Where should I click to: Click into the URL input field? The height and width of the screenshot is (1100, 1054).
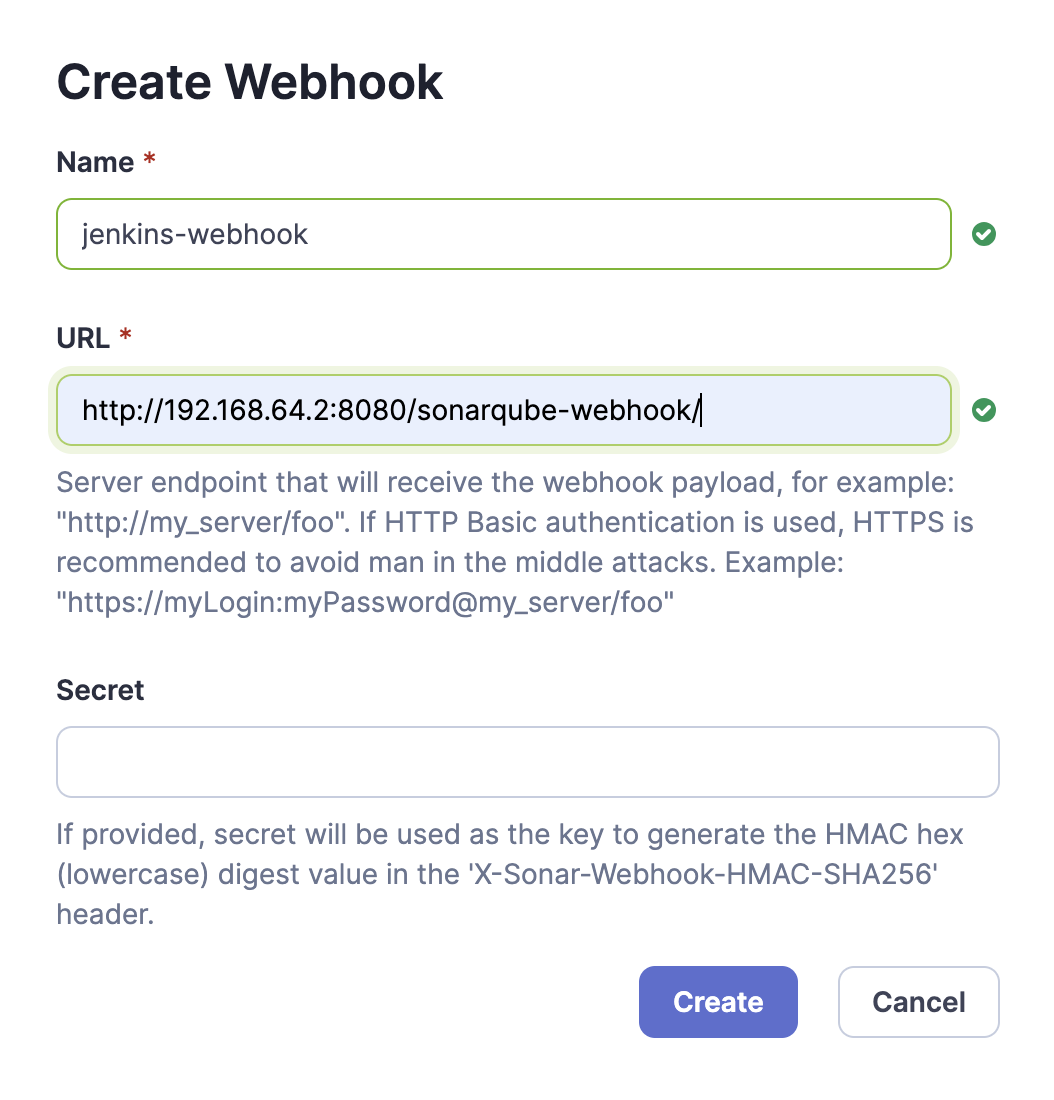tap(503, 410)
